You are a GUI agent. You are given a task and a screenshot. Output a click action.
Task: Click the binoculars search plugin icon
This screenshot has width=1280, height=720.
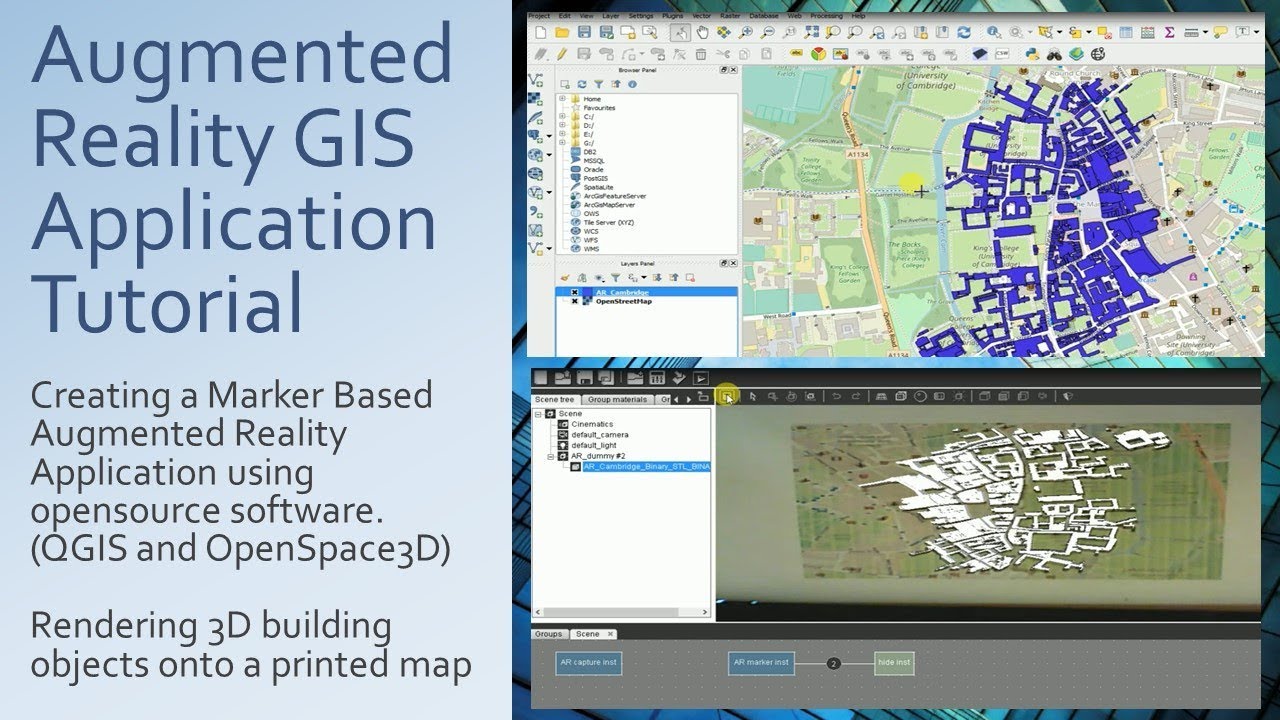(x=1054, y=54)
